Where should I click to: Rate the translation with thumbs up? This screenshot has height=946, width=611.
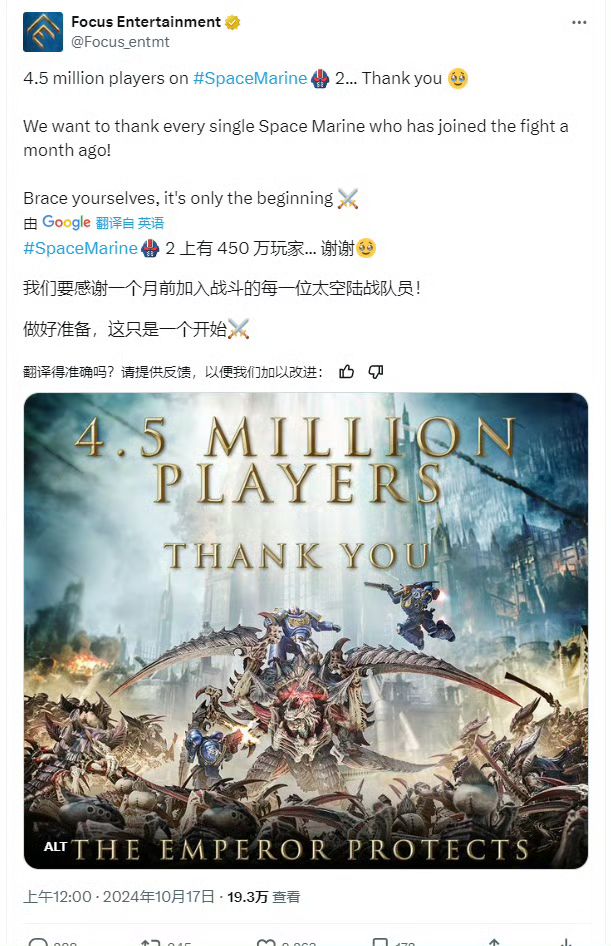(x=347, y=372)
